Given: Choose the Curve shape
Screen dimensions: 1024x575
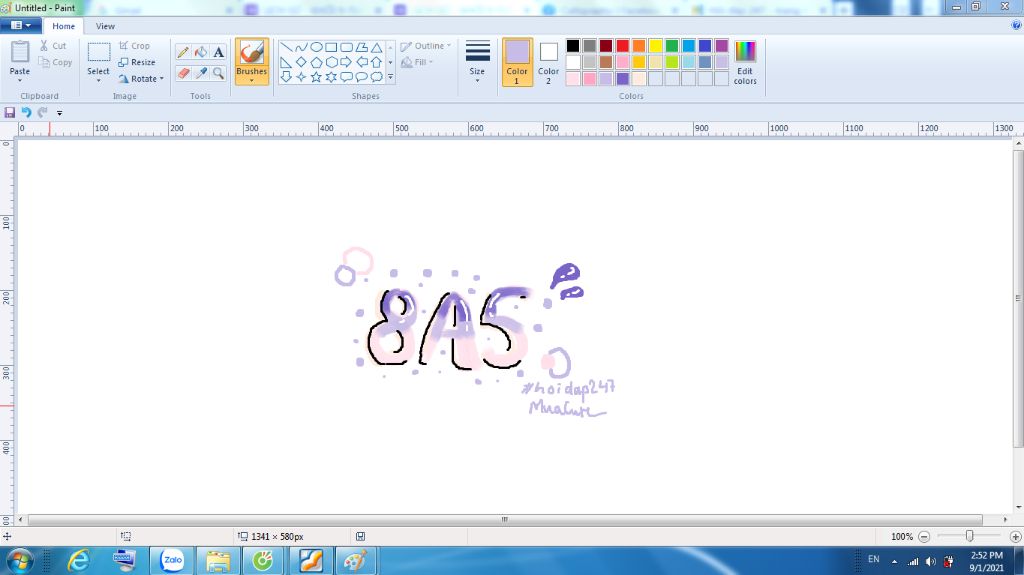Looking at the screenshot, I should (x=301, y=47).
